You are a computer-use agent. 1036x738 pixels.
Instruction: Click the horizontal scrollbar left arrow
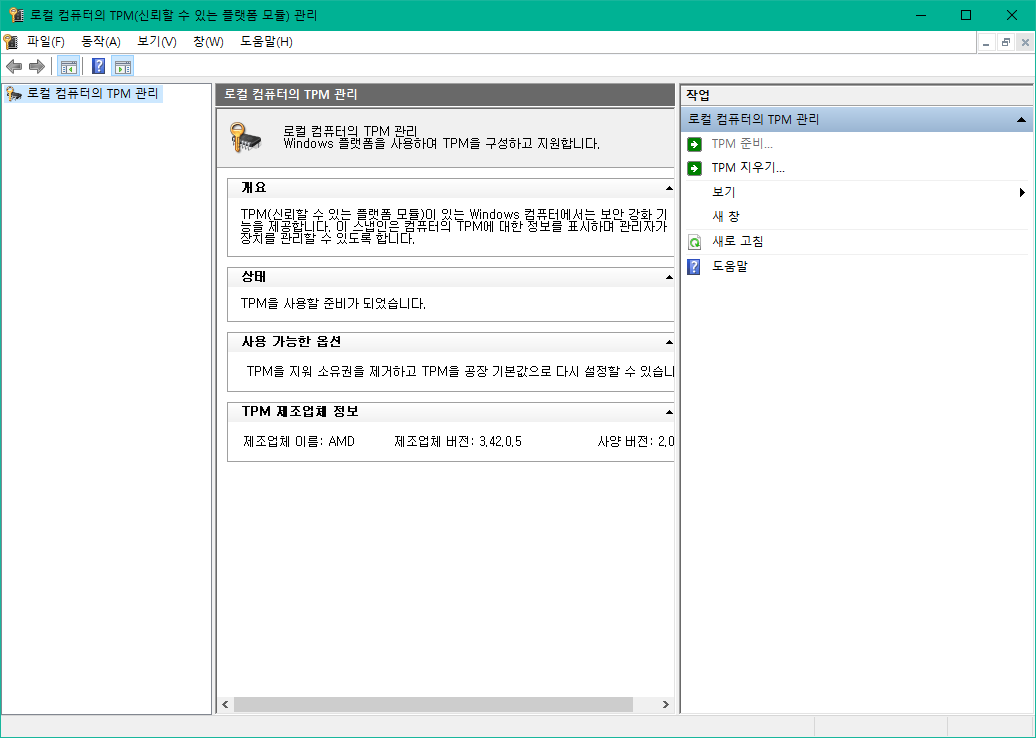[225, 705]
